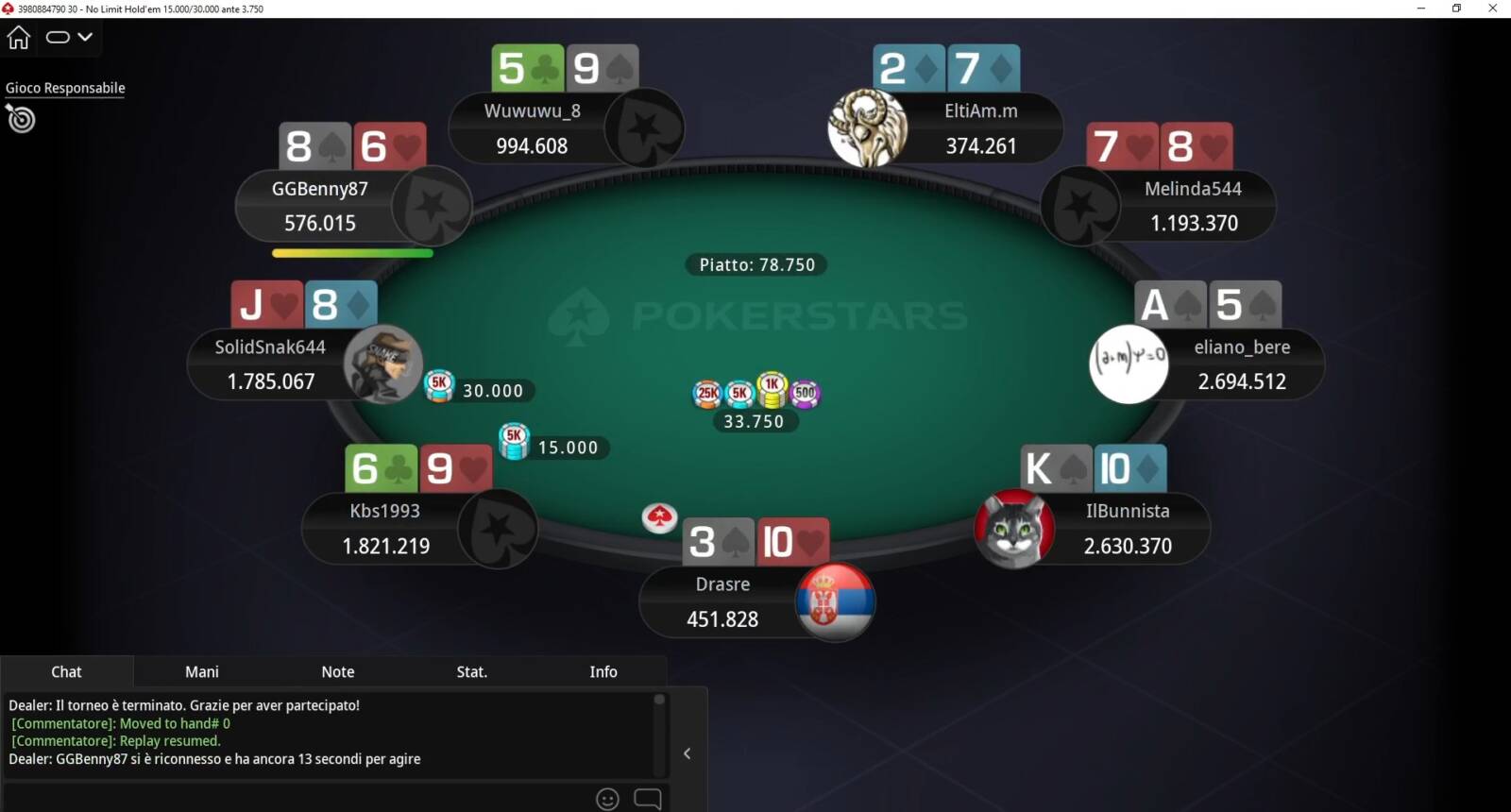Open IlBunnista's cat avatar
1511x812 pixels.
pos(1014,529)
